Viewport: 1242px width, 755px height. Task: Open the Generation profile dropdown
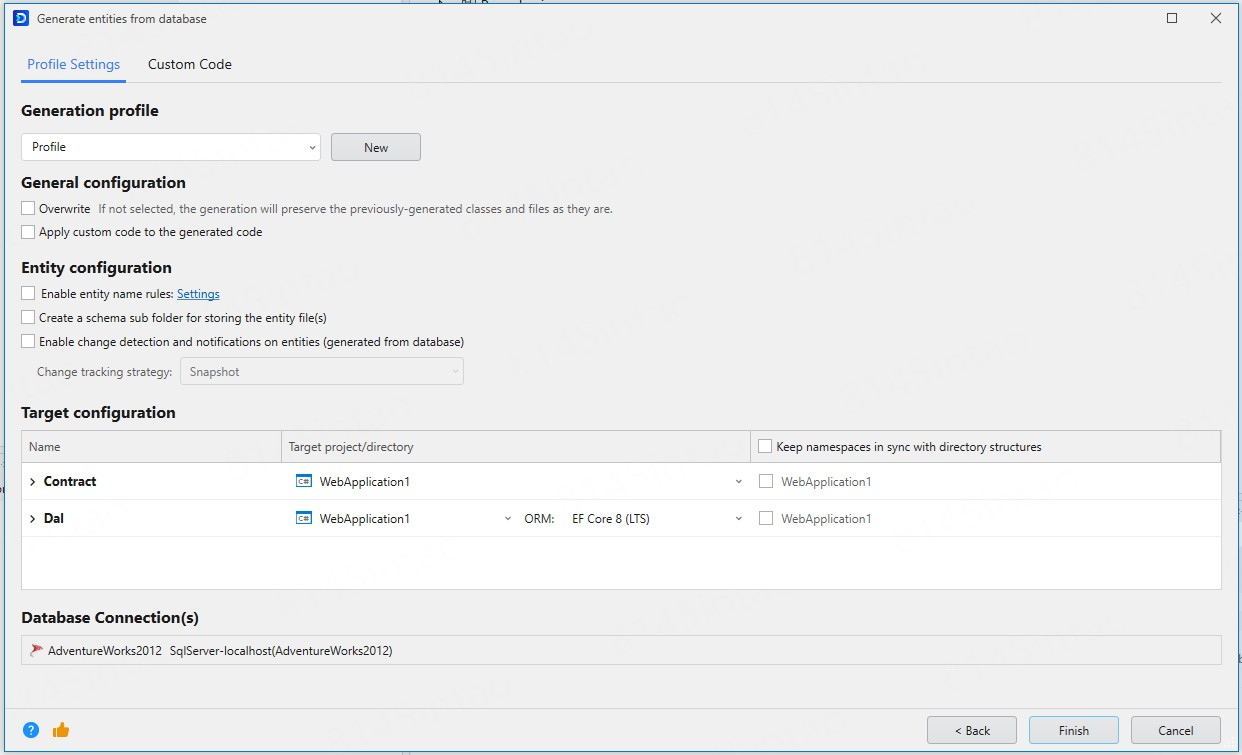coord(171,147)
